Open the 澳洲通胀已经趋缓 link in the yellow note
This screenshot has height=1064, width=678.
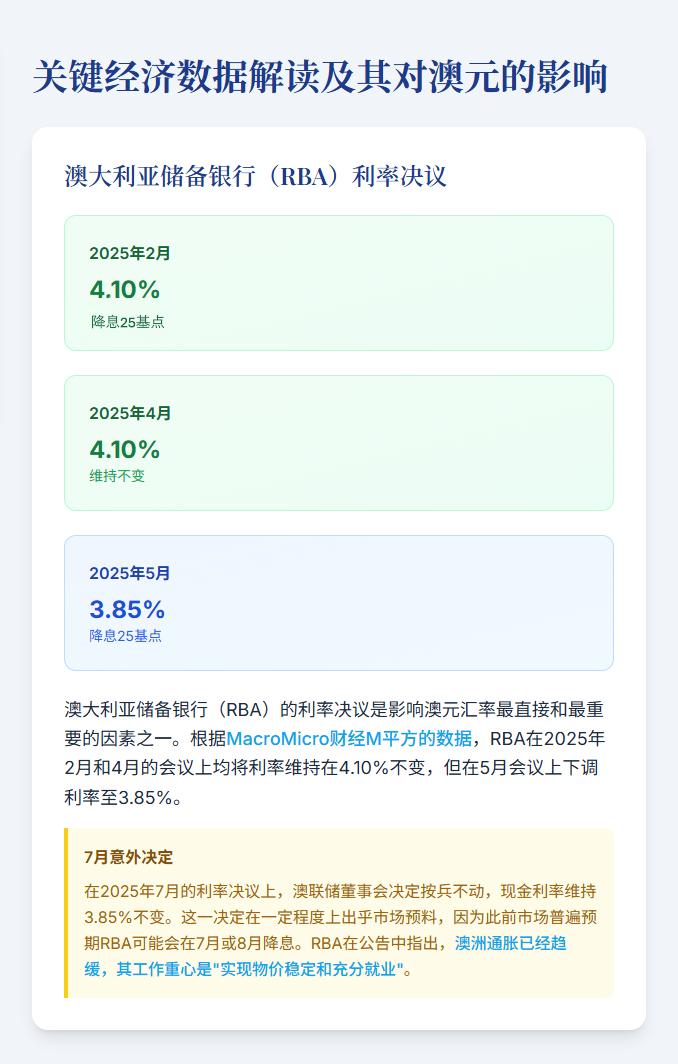325,956
